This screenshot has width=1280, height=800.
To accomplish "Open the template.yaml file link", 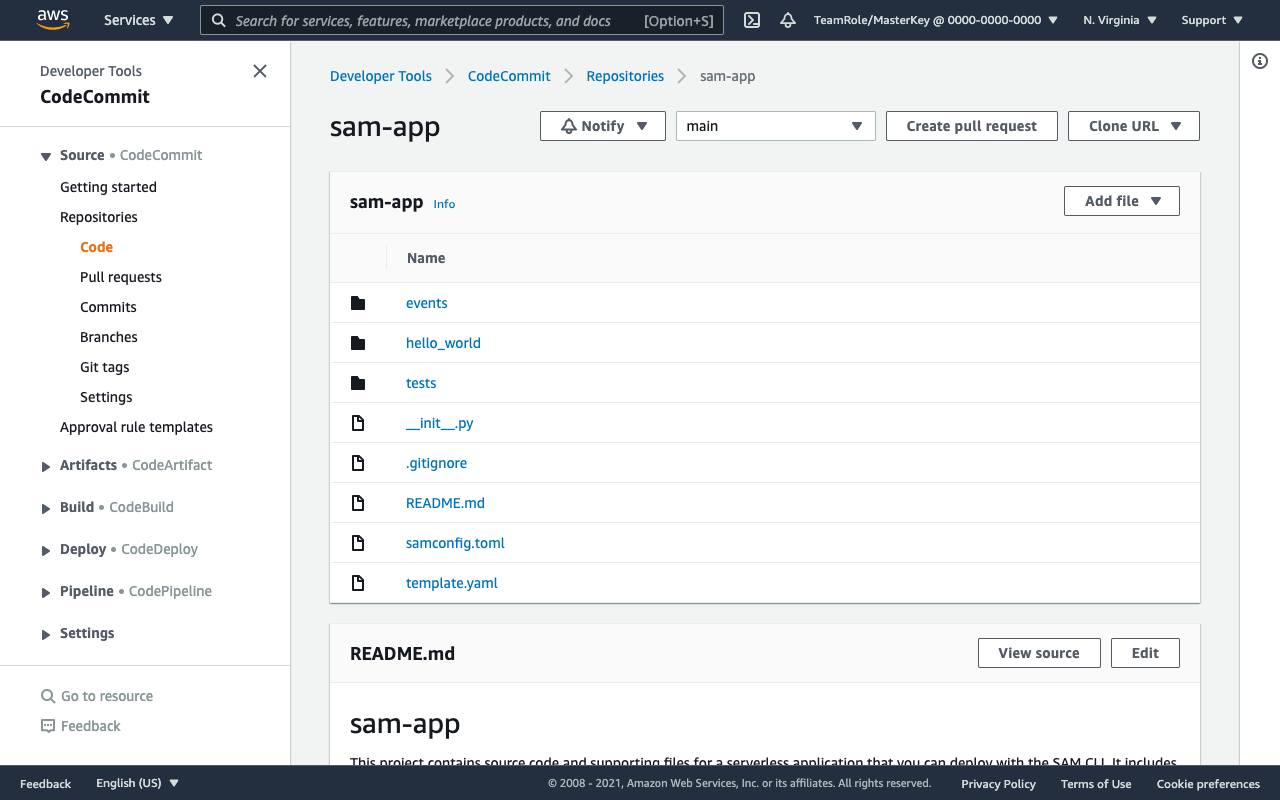I will [452, 583].
